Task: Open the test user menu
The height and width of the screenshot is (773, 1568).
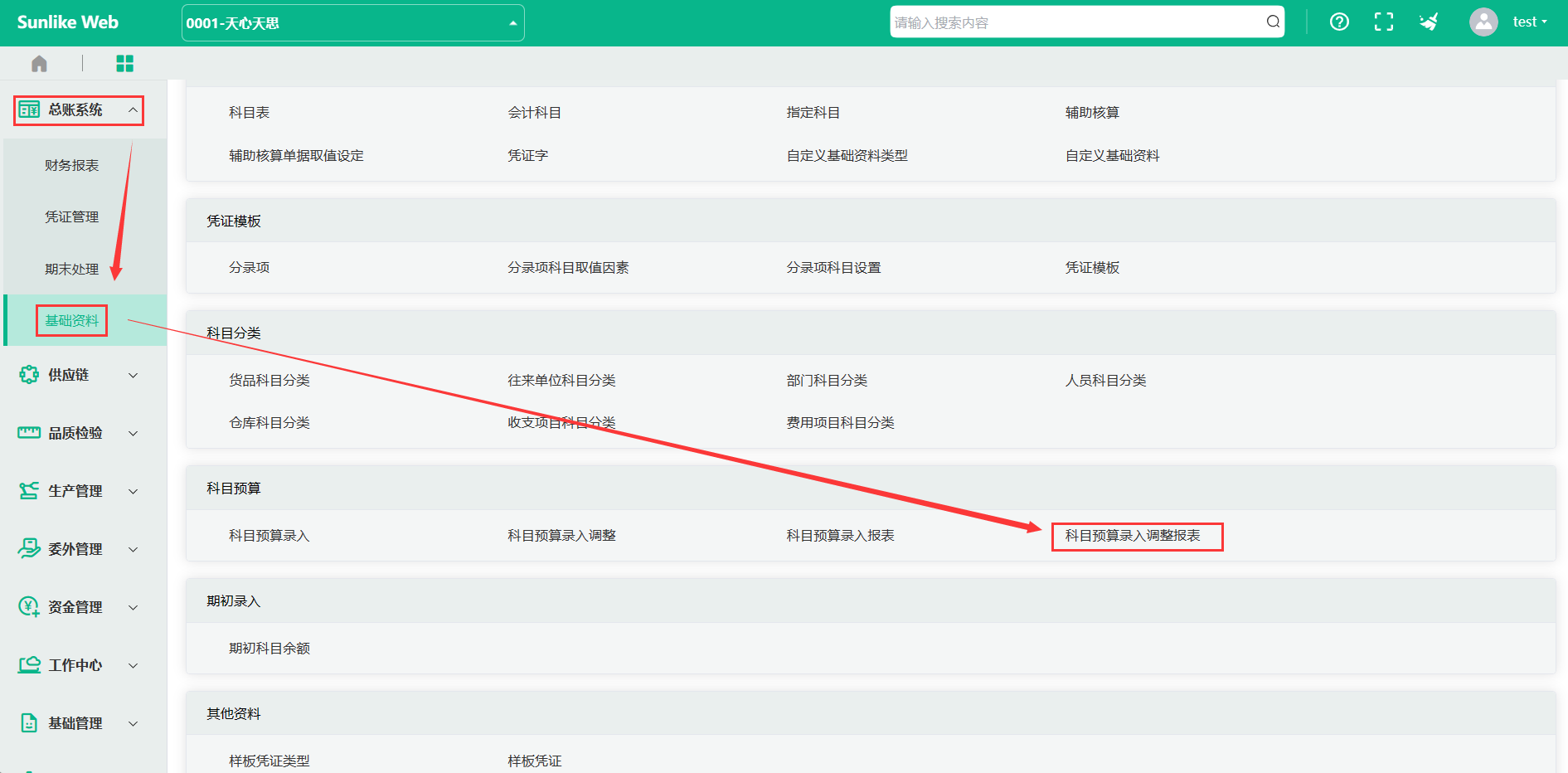Action: (1530, 22)
